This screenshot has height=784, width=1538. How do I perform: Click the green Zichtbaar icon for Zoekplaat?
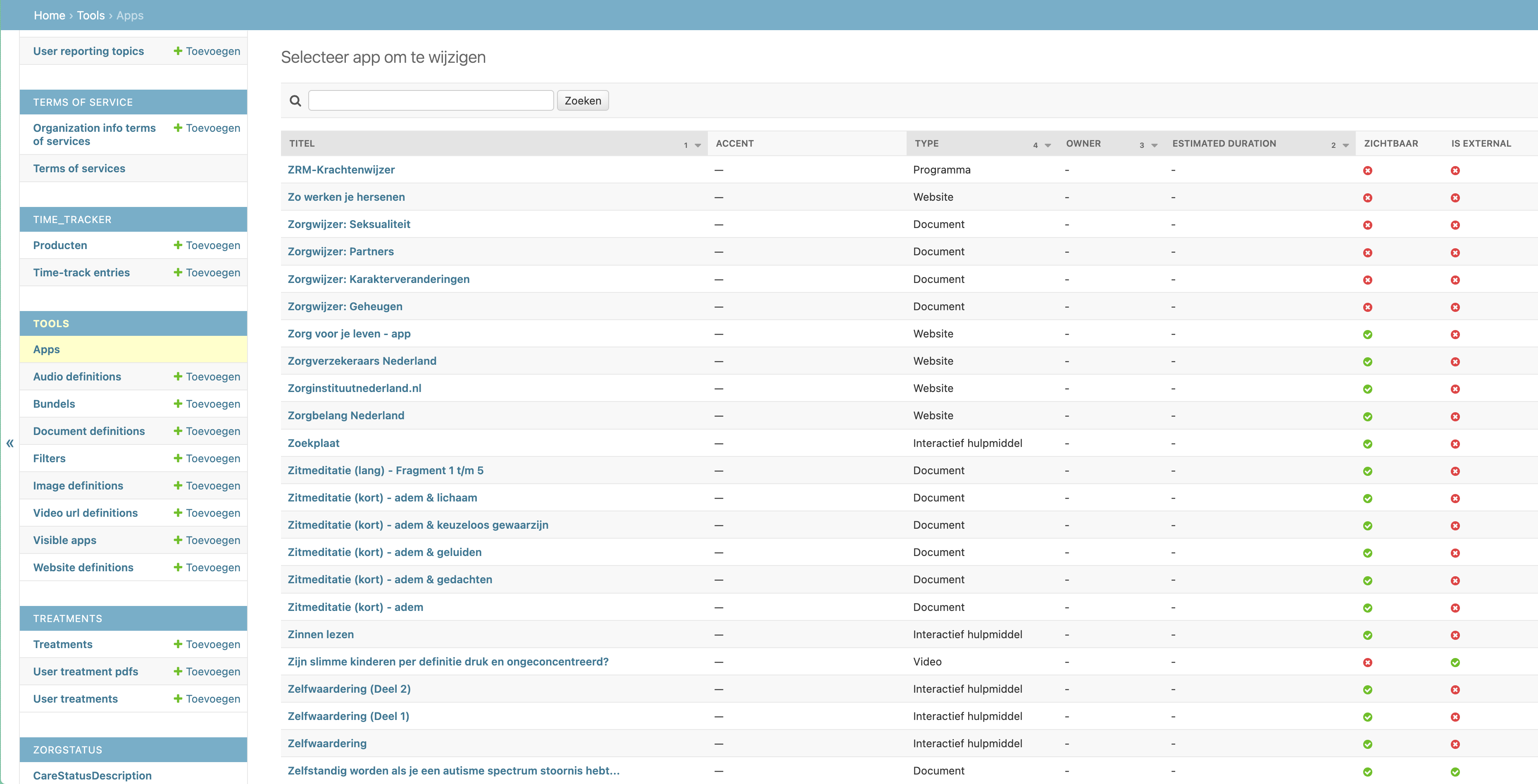click(x=1367, y=444)
